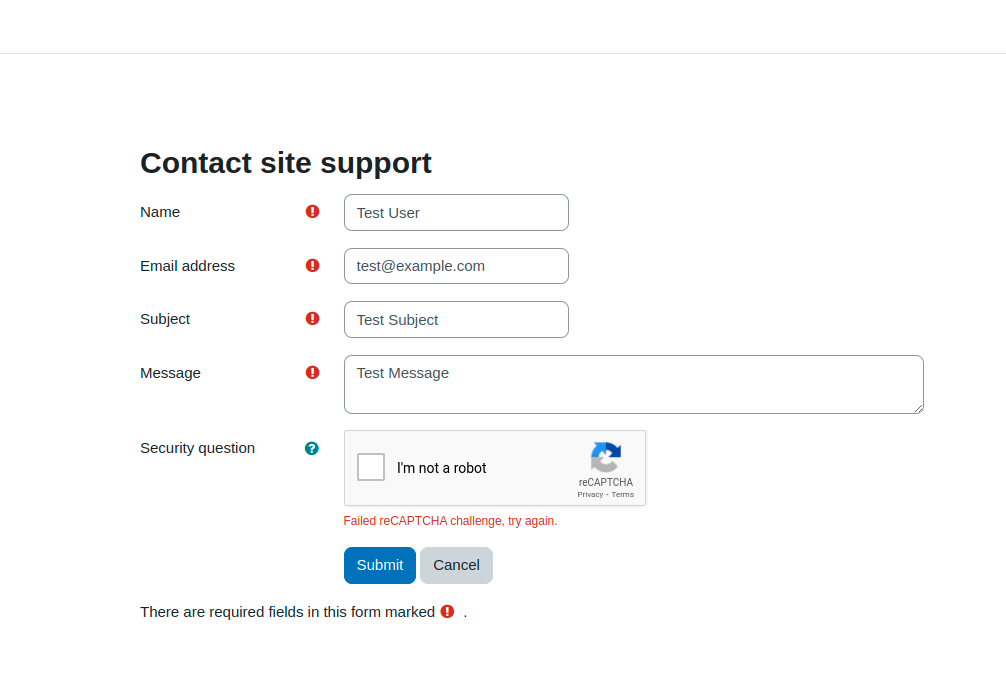Image resolution: width=1006 pixels, height=688 pixels.
Task: Click the email field with test@example.com
Action: pyautogui.click(x=456, y=266)
